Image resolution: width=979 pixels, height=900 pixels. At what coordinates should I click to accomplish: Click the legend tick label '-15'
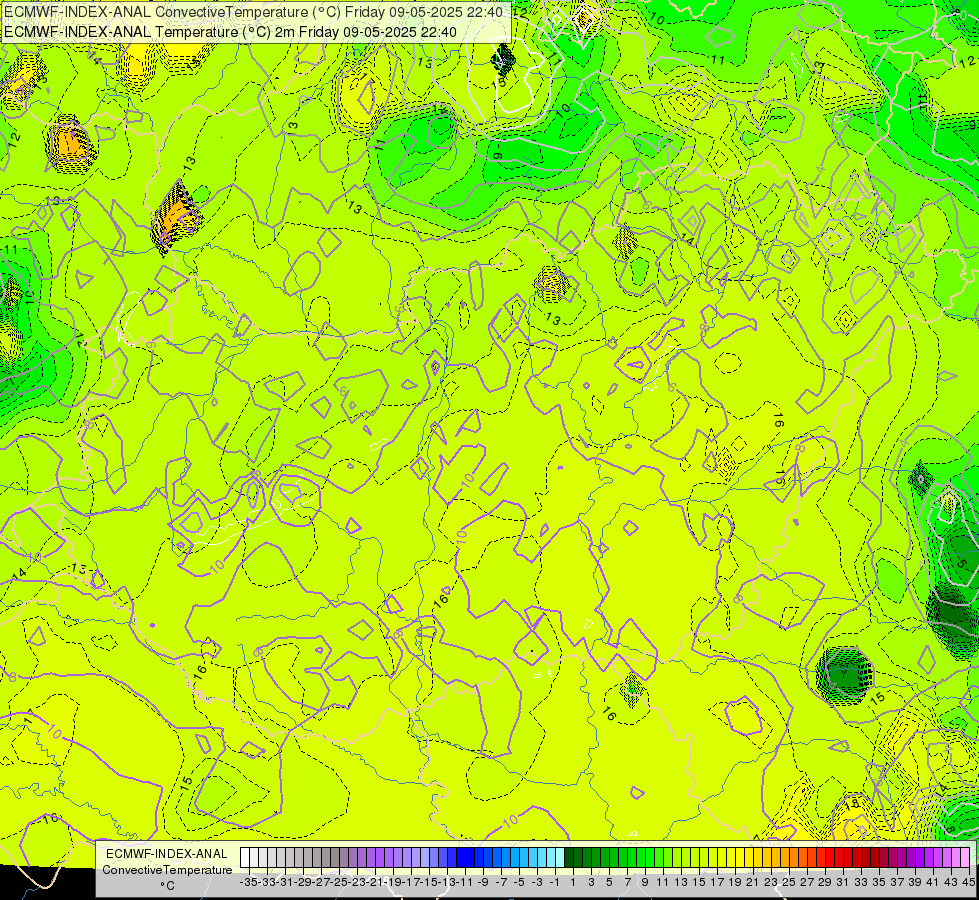point(428,882)
